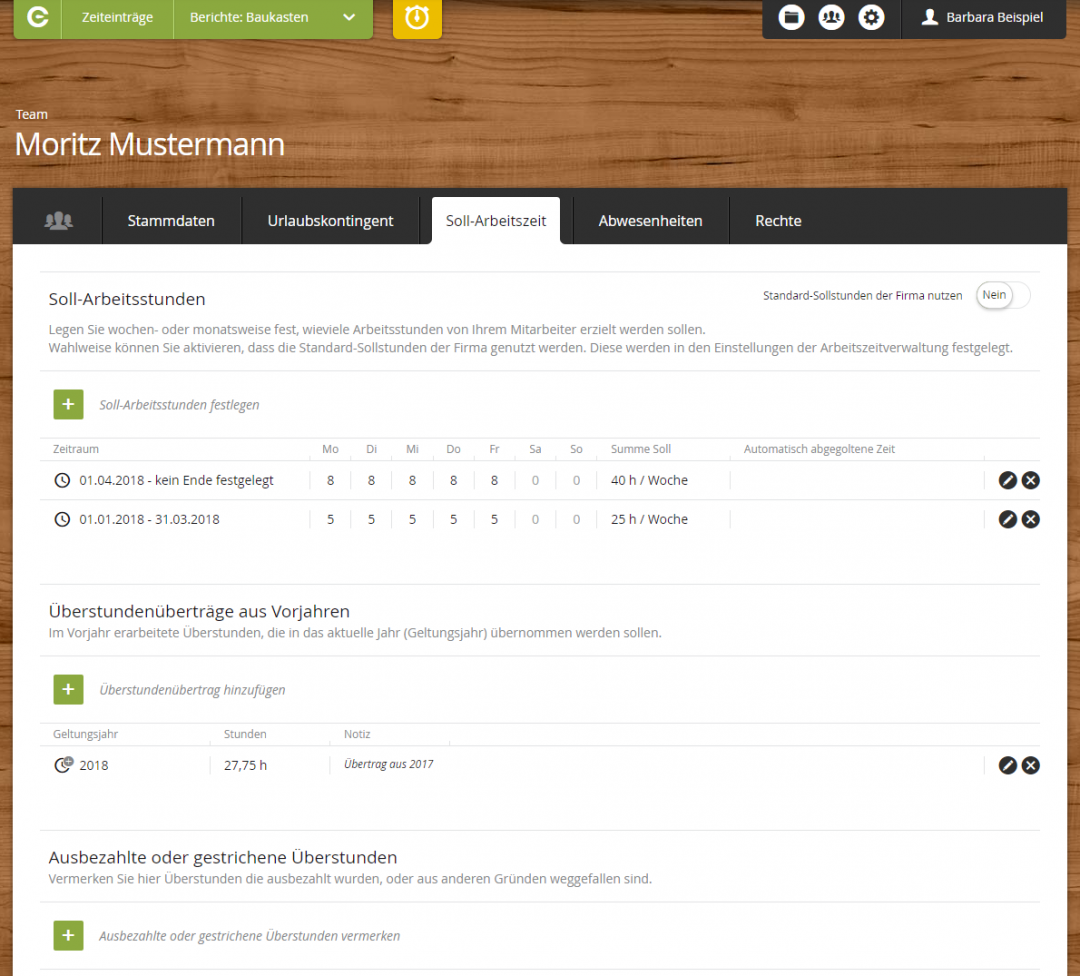Click the Clockodo logo icon
1080x976 pixels.
36,18
